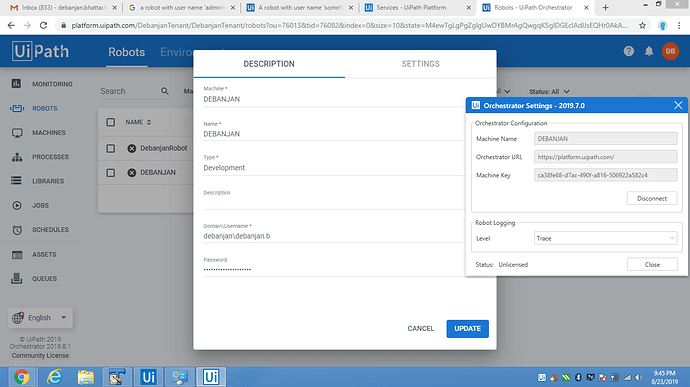Close the Orchestrator Settings window
Image resolution: width=690 pixels, height=387 pixels.
(678, 105)
